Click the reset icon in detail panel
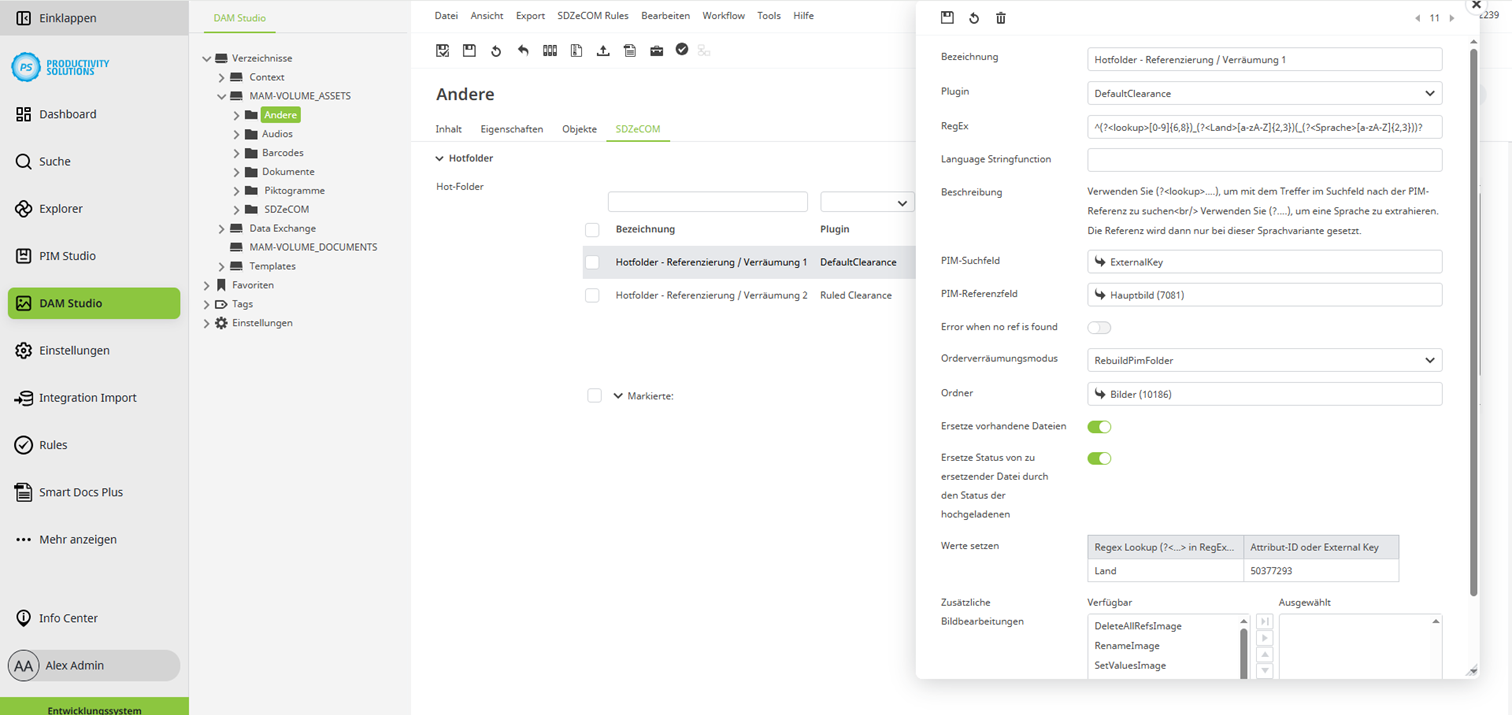Image resolution: width=1512 pixels, height=715 pixels. pyautogui.click(x=974, y=18)
